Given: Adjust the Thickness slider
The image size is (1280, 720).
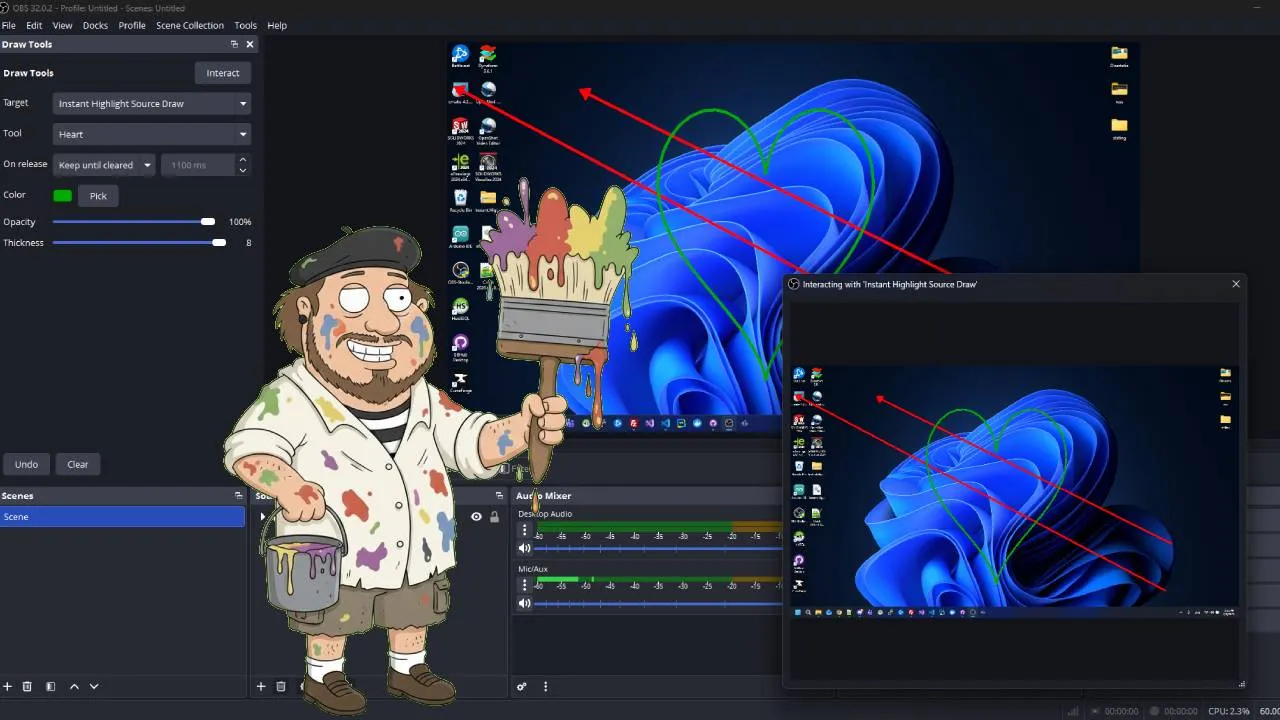Looking at the screenshot, I should 219,242.
